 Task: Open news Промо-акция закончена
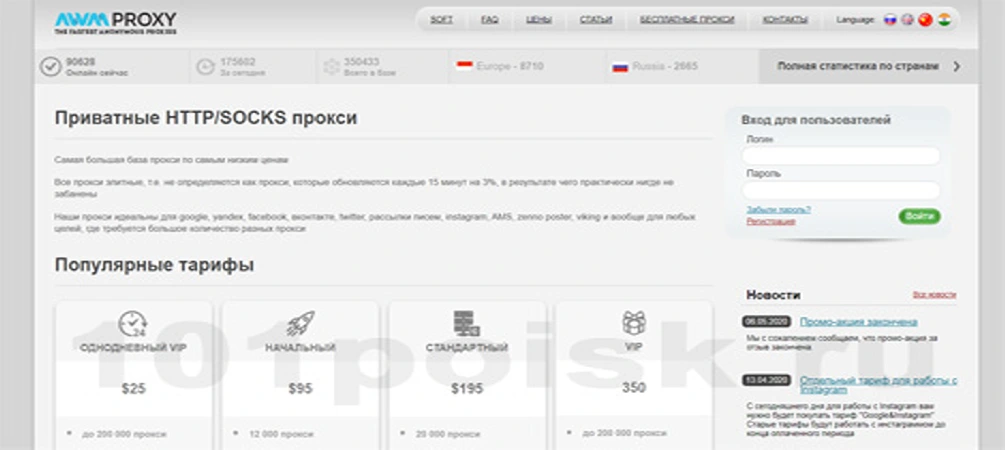(859, 322)
